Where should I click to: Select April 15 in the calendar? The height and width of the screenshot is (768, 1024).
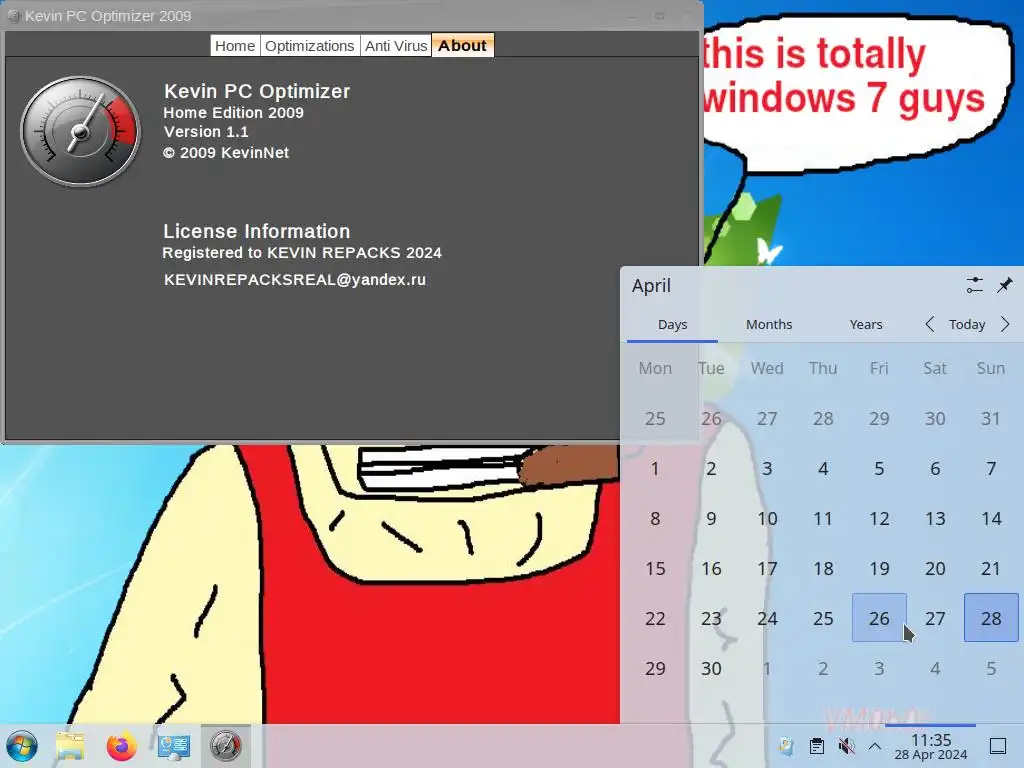pyautogui.click(x=655, y=568)
